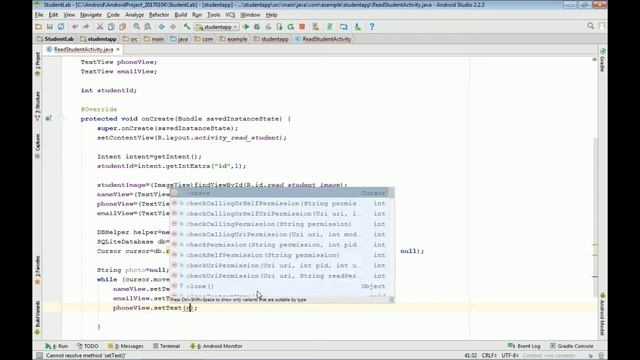The height and width of the screenshot is (360, 640).
Task: Open the Messages tool window
Action: point(125,346)
